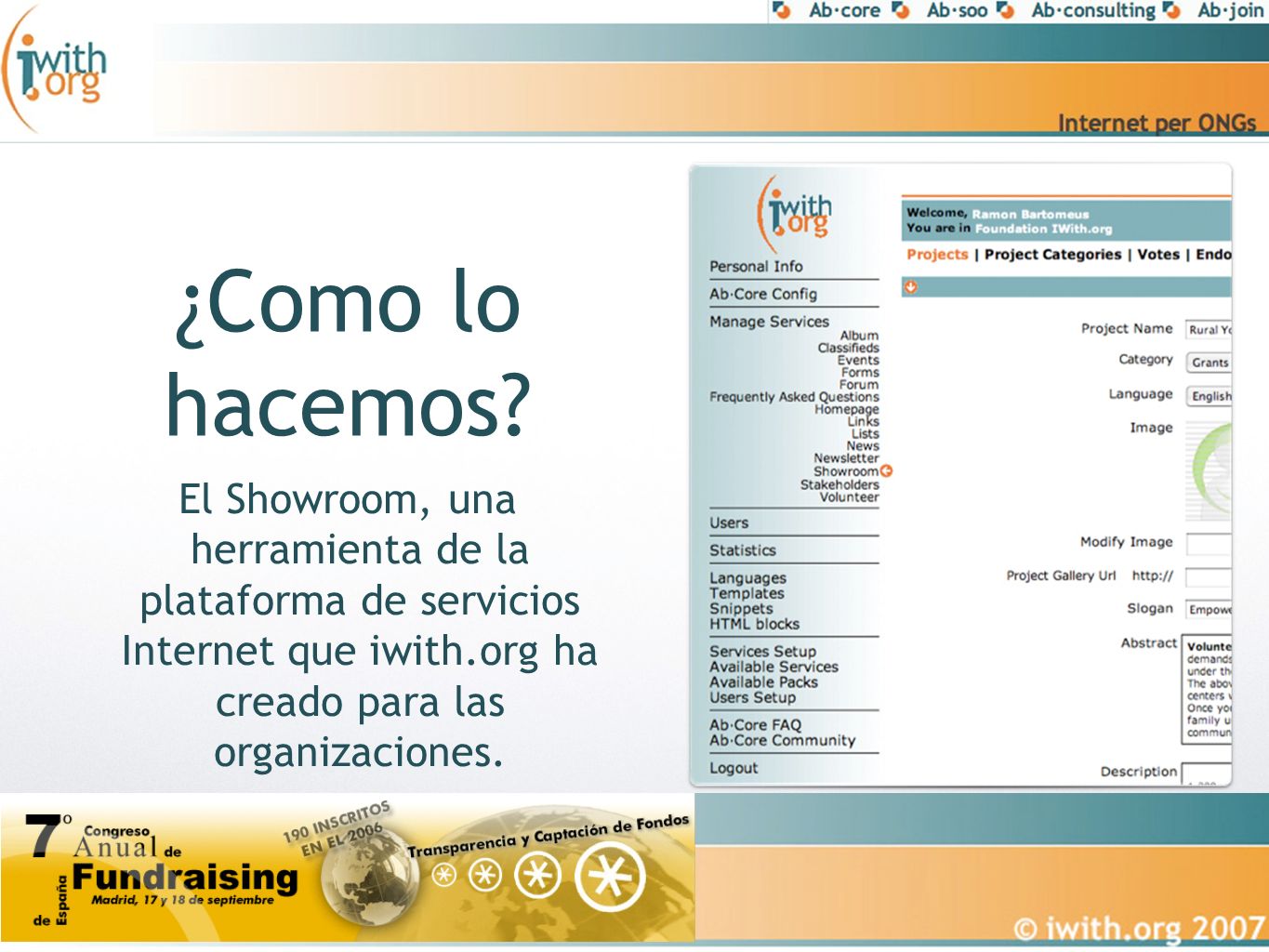The height and width of the screenshot is (952, 1269).
Task: Select the Votes tab
Action: (1158, 254)
